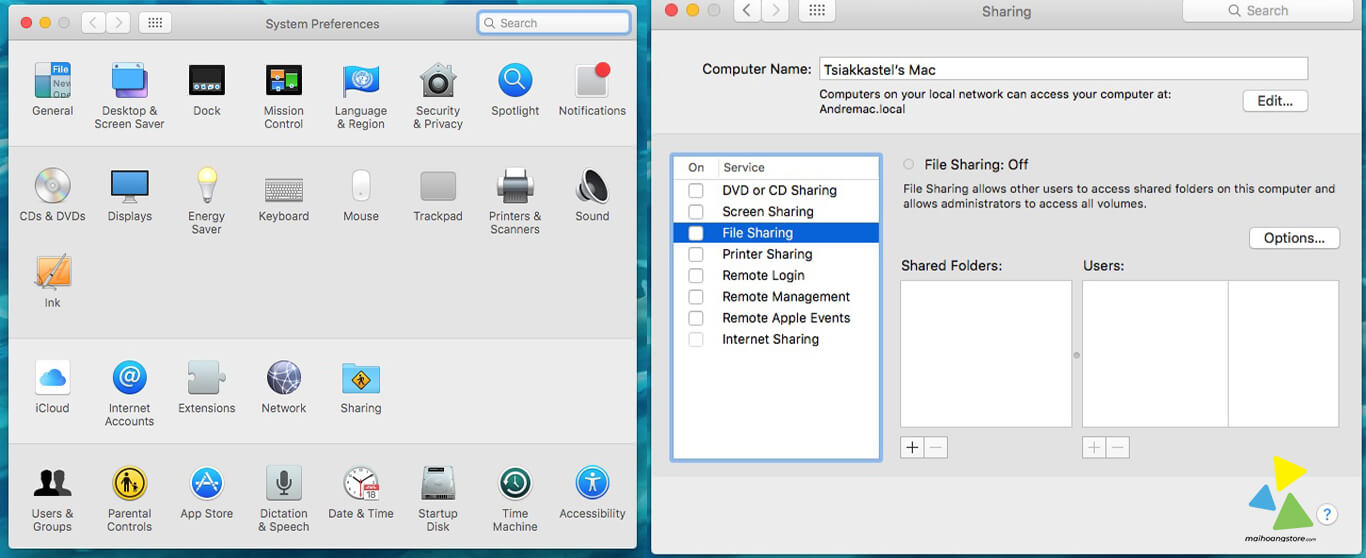Open Security & Privacy pane
Image resolution: width=1366 pixels, height=558 pixels.
438,82
